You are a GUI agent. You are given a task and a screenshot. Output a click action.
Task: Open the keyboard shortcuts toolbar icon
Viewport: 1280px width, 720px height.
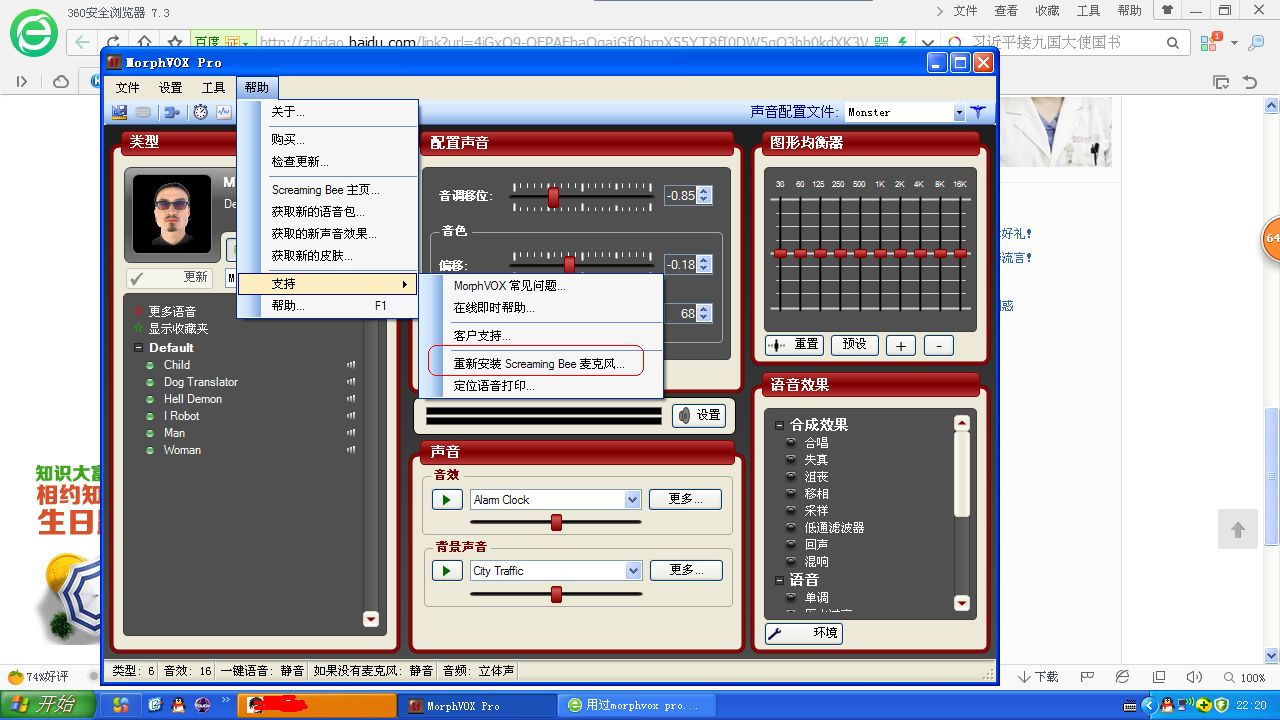click(142, 112)
